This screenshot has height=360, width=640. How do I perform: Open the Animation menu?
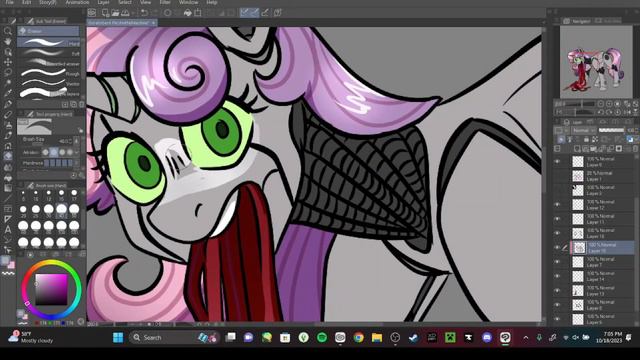(x=77, y=2)
